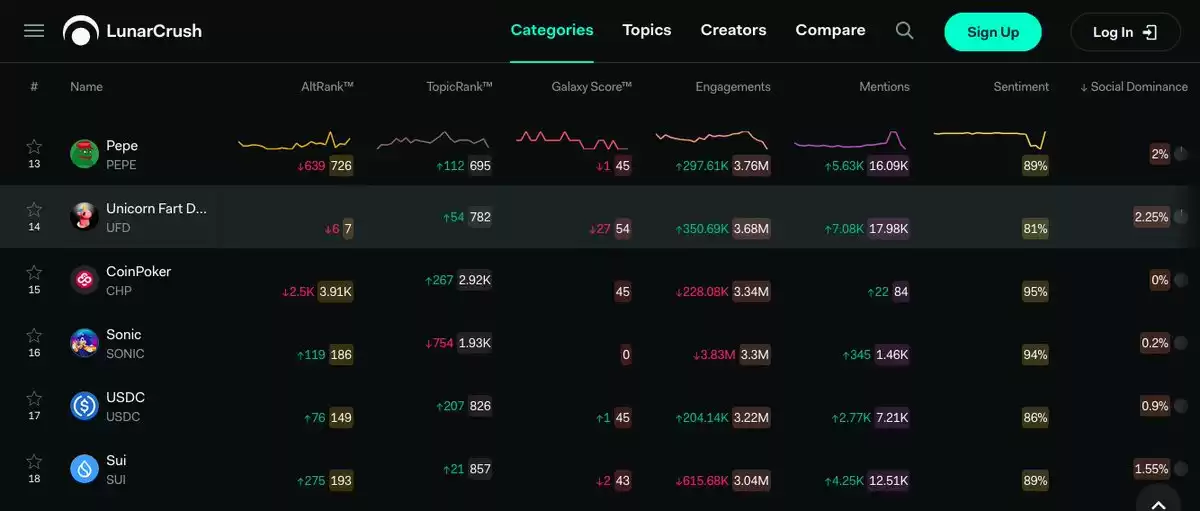The width and height of the screenshot is (1200, 511).
Task: Sort by Mentions column
Action: [884, 87]
